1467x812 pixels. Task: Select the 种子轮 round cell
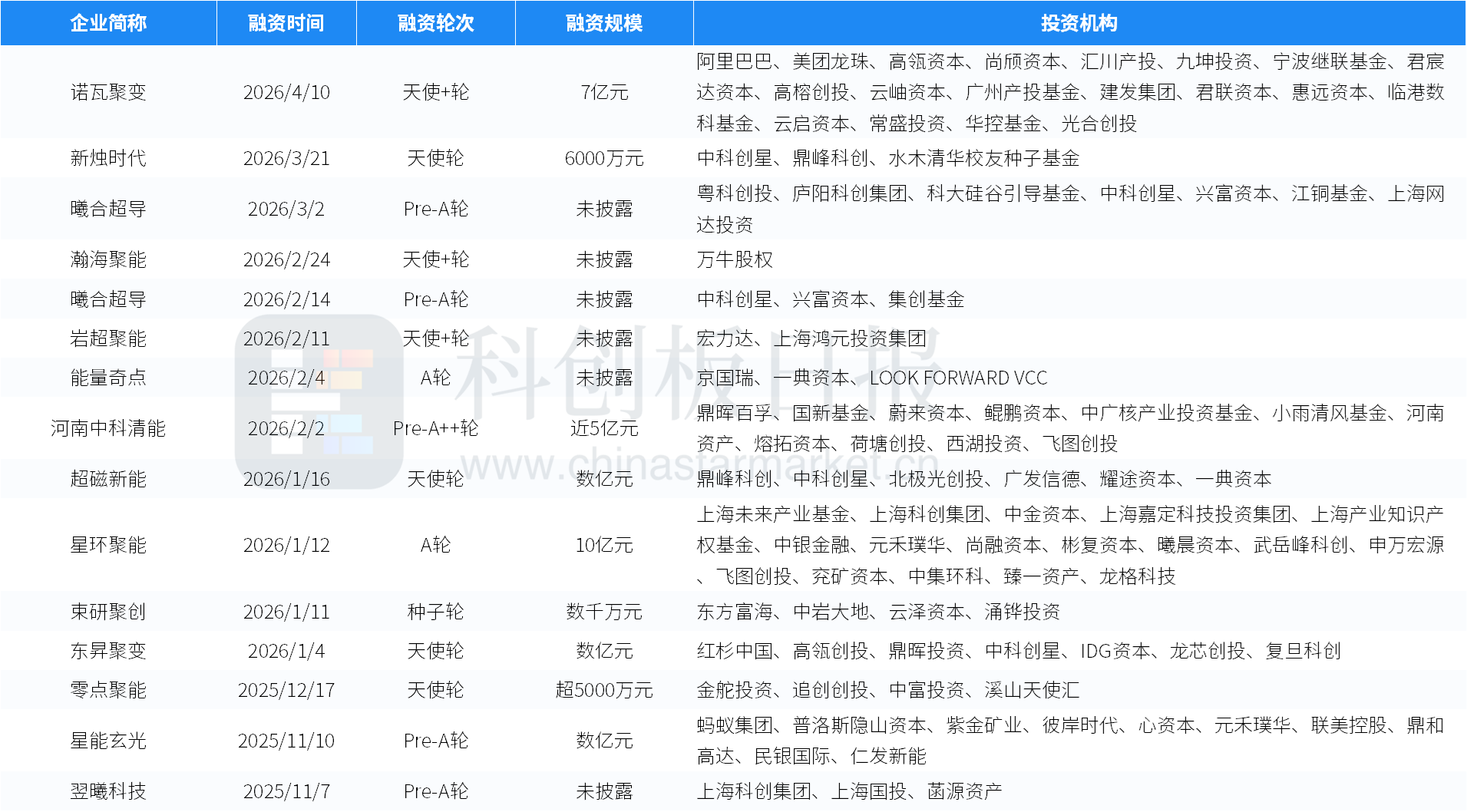[x=436, y=612]
